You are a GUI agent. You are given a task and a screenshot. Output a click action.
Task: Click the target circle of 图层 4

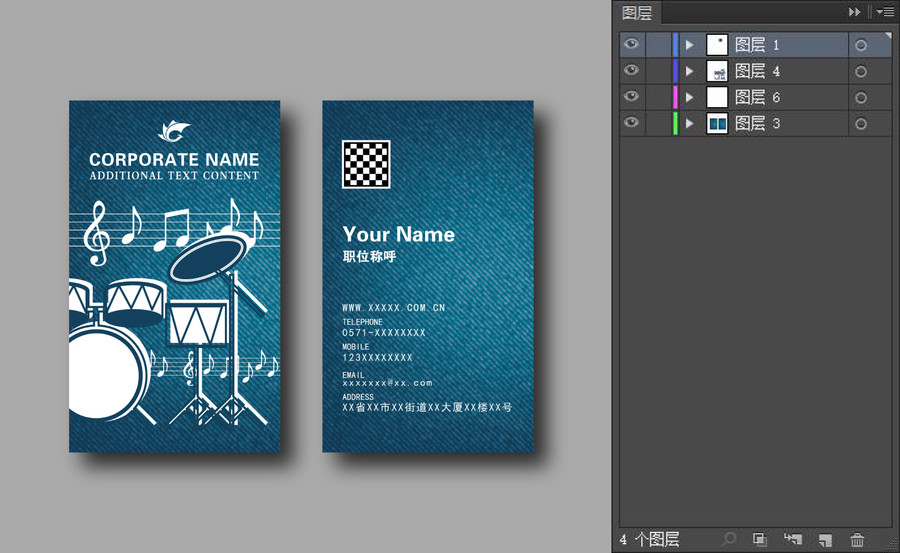click(860, 71)
